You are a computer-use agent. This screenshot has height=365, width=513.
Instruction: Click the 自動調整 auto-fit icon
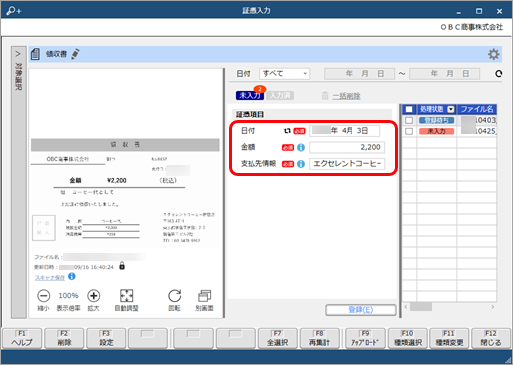click(127, 296)
